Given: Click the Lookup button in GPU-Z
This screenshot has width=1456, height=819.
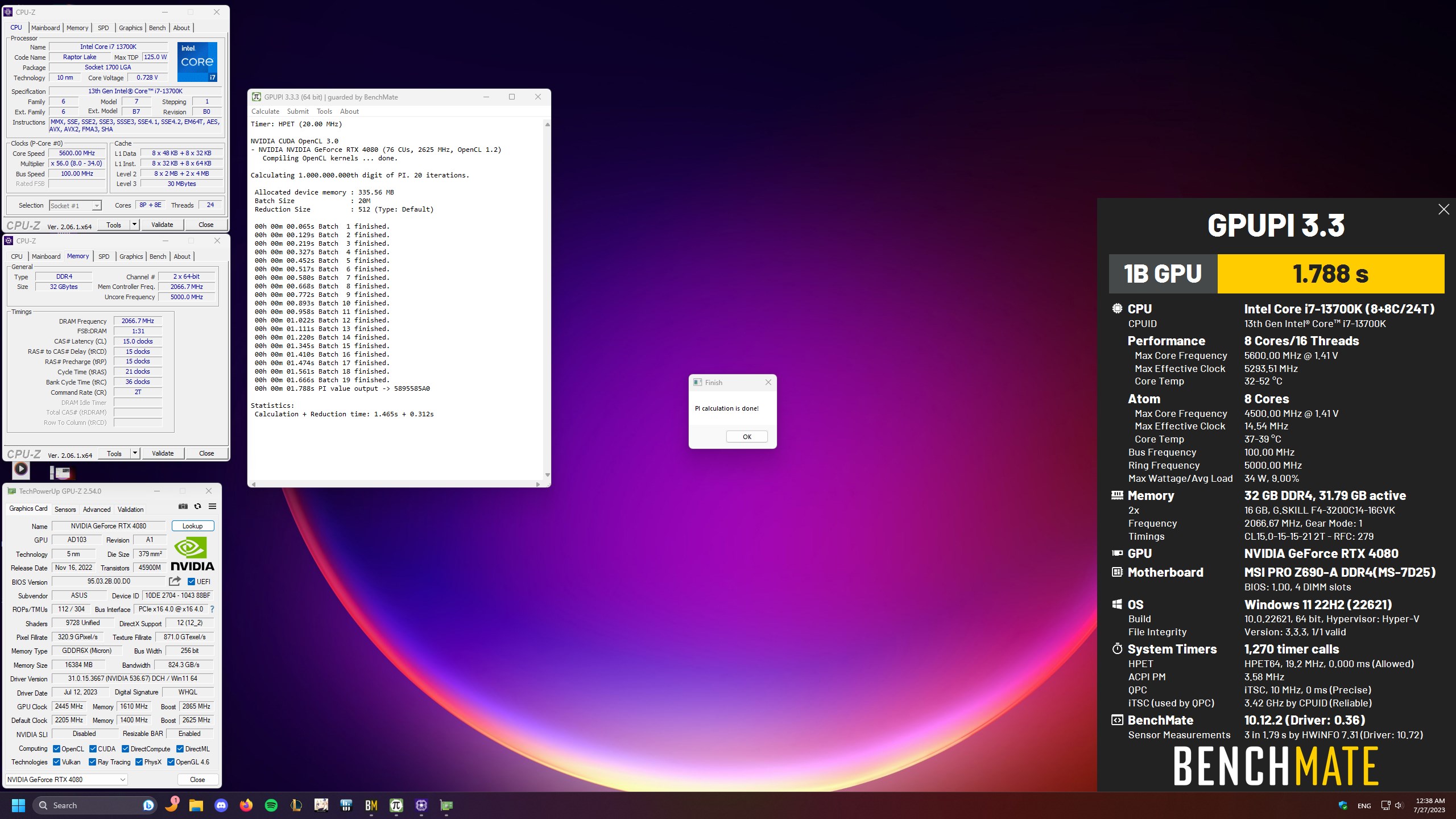Looking at the screenshot, I should click(x=192, y=526).
